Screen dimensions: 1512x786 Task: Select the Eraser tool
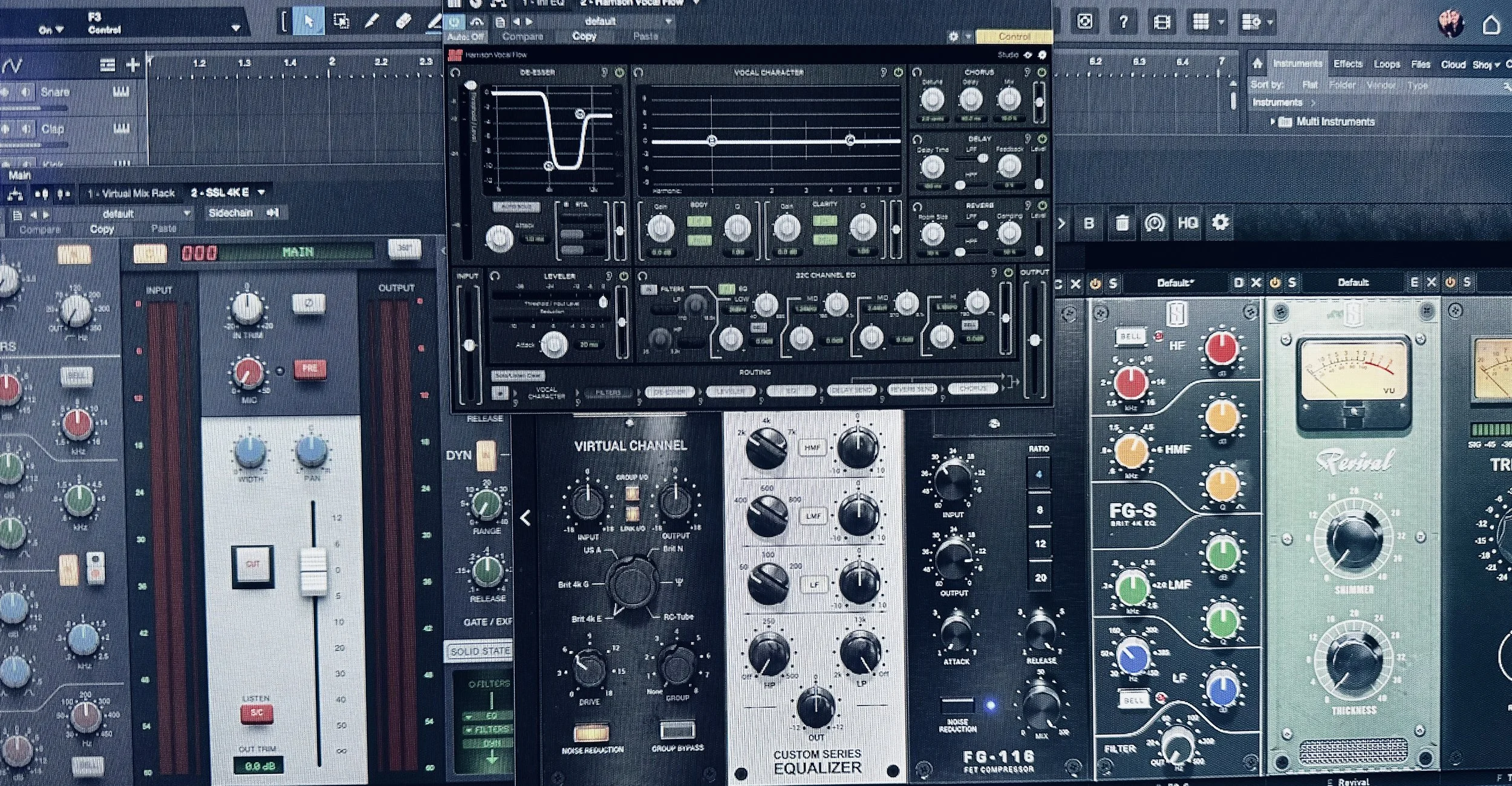pyautogui.click(x=403, y=22)
